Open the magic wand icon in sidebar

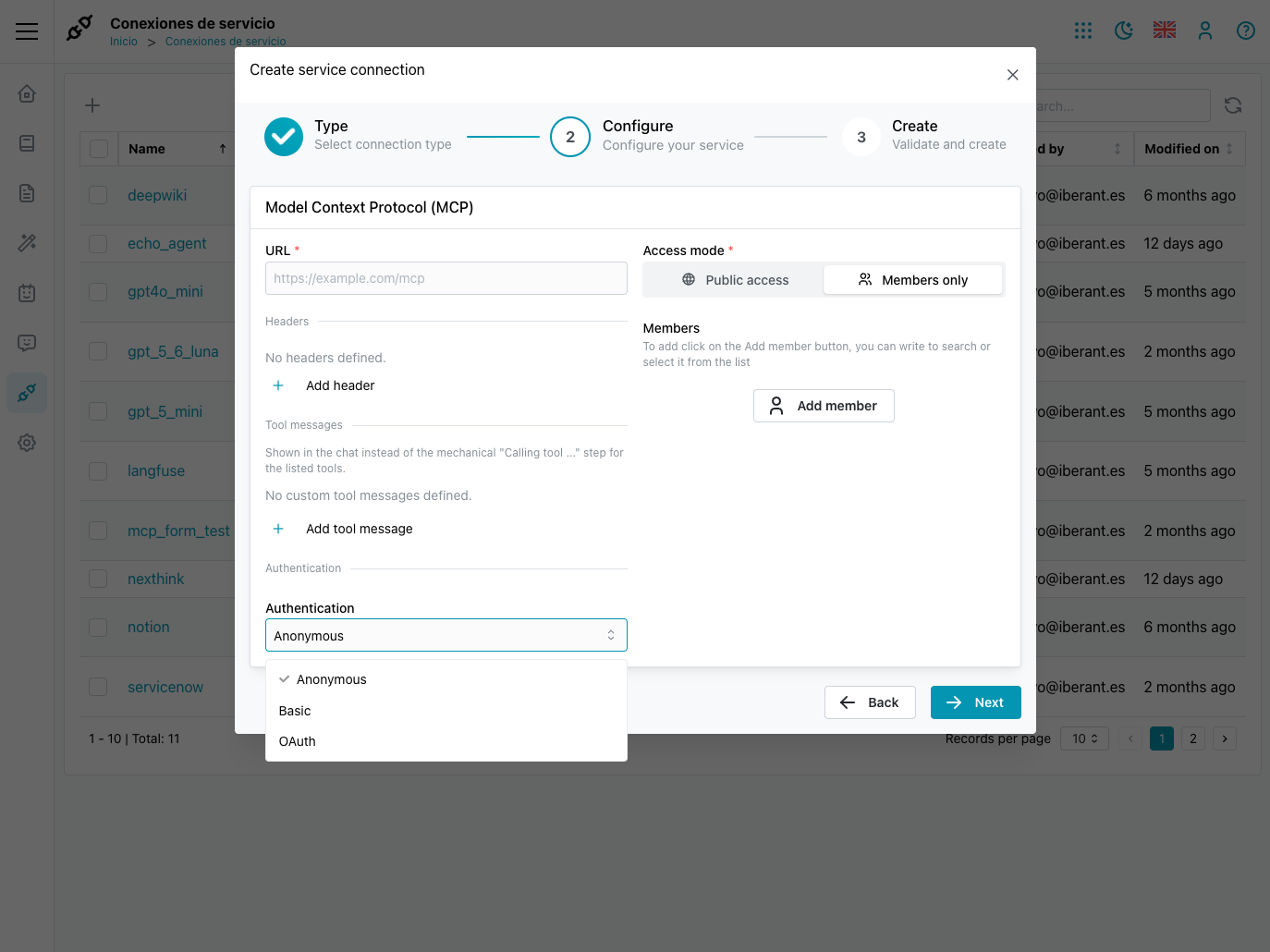click(x=27, y=243)
